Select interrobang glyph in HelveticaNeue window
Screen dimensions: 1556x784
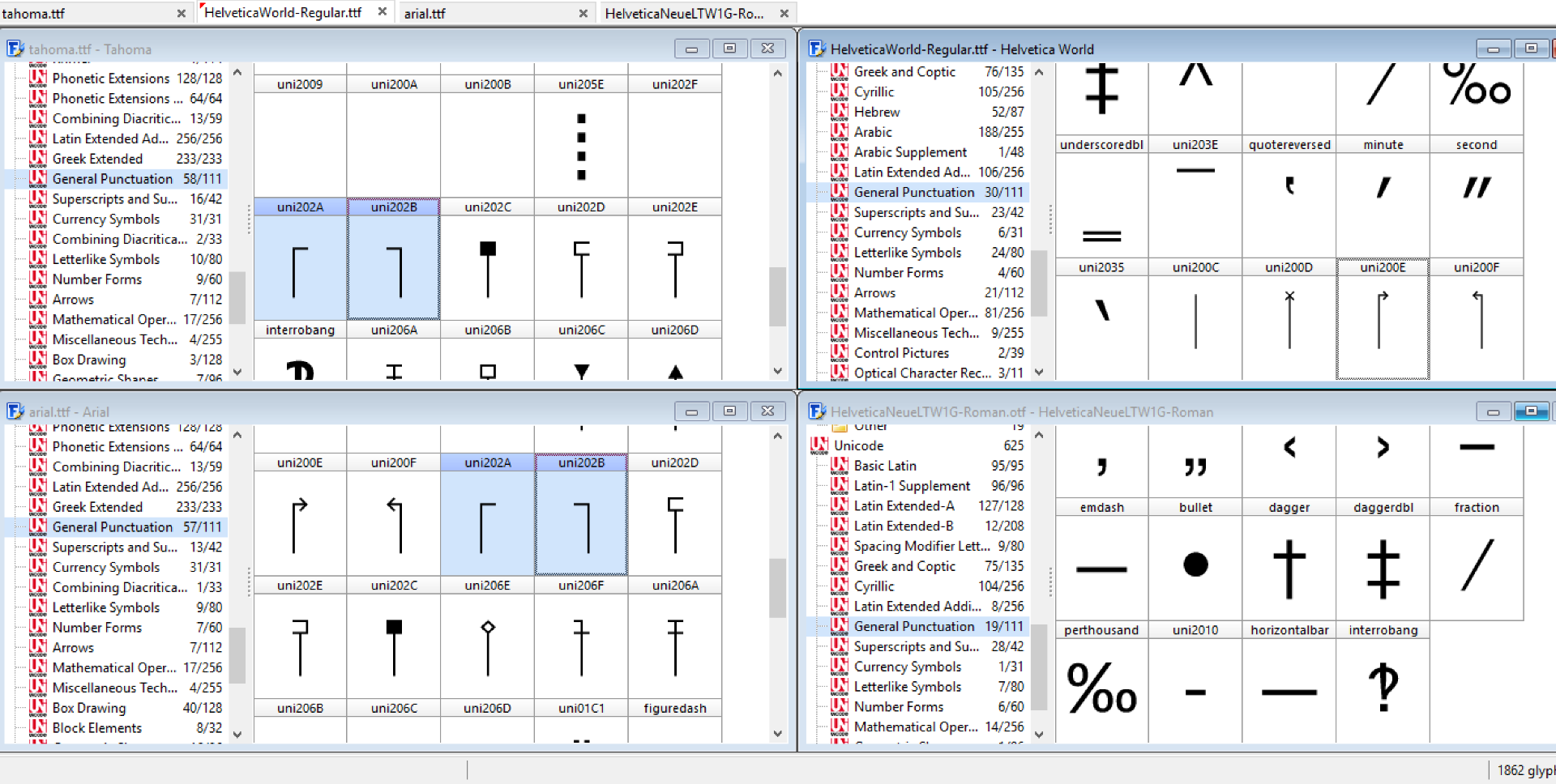click(1383, 682)
